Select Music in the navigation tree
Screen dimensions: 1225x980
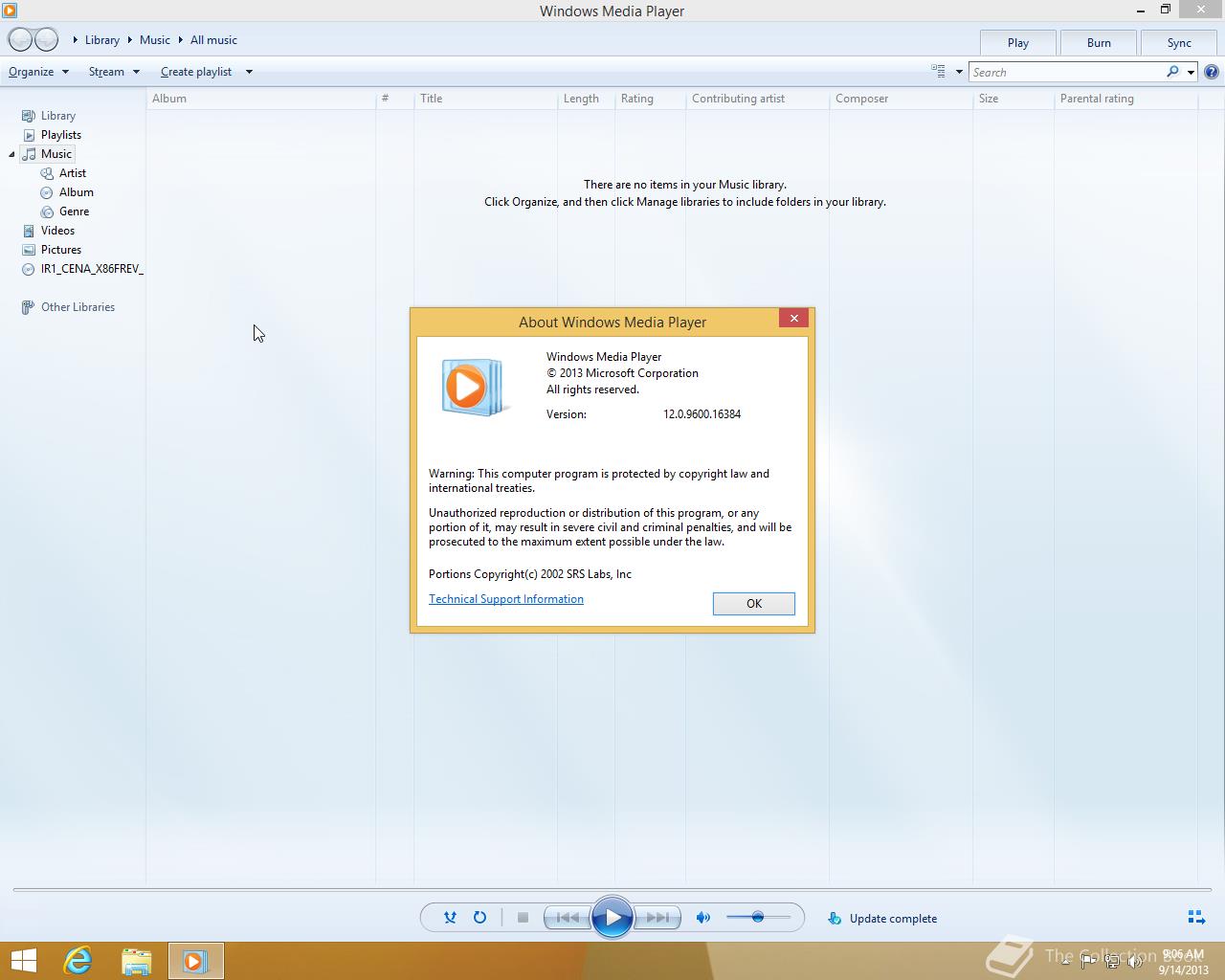pos(56,154)
